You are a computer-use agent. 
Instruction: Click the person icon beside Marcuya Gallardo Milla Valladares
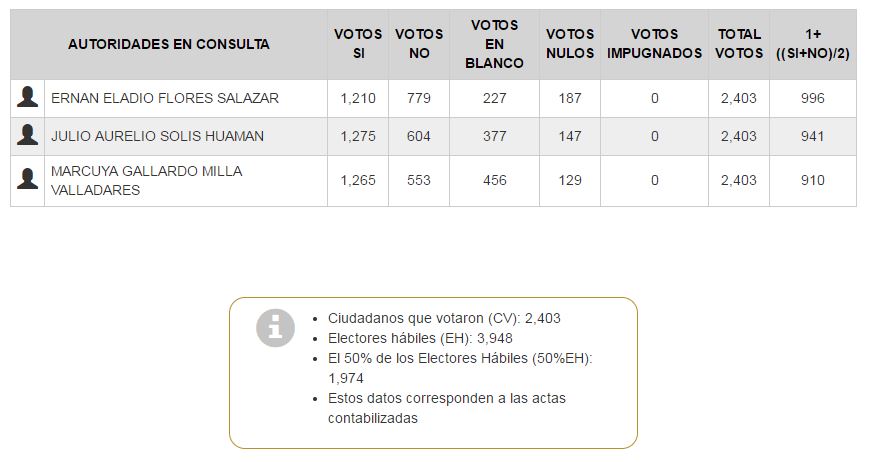pos(28,180)
